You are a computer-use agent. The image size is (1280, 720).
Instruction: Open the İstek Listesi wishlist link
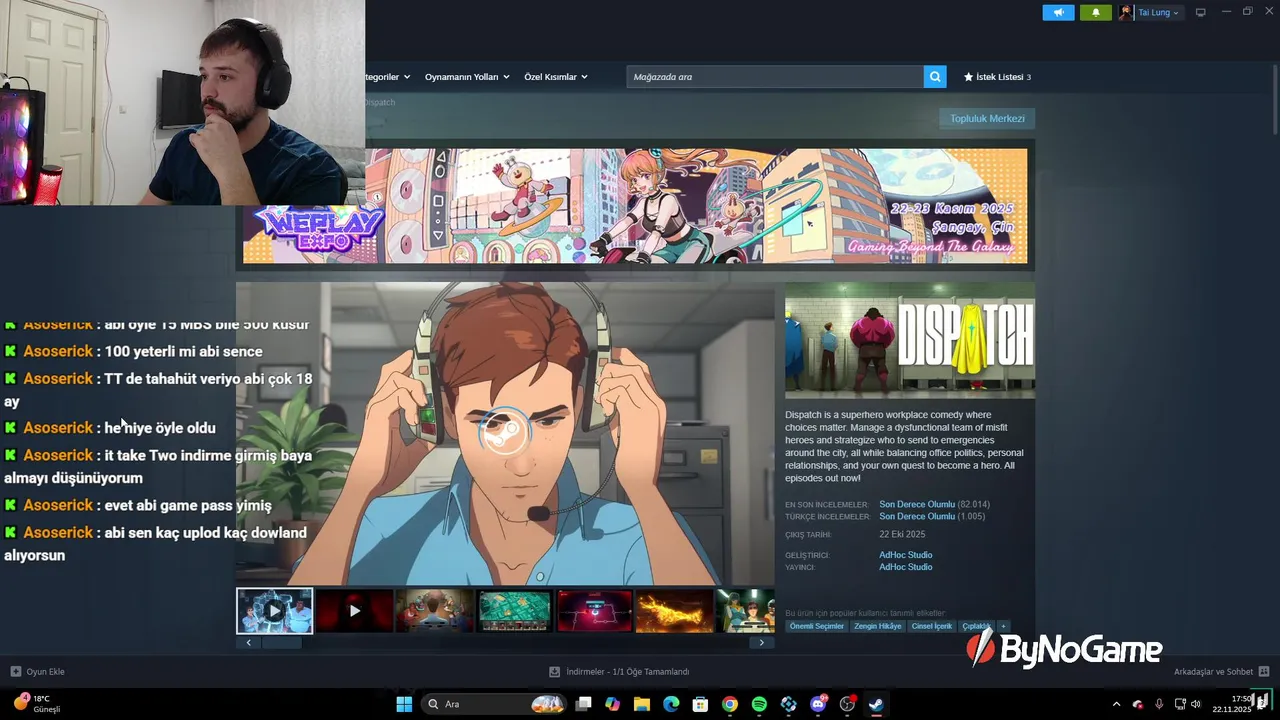(999, 77)
